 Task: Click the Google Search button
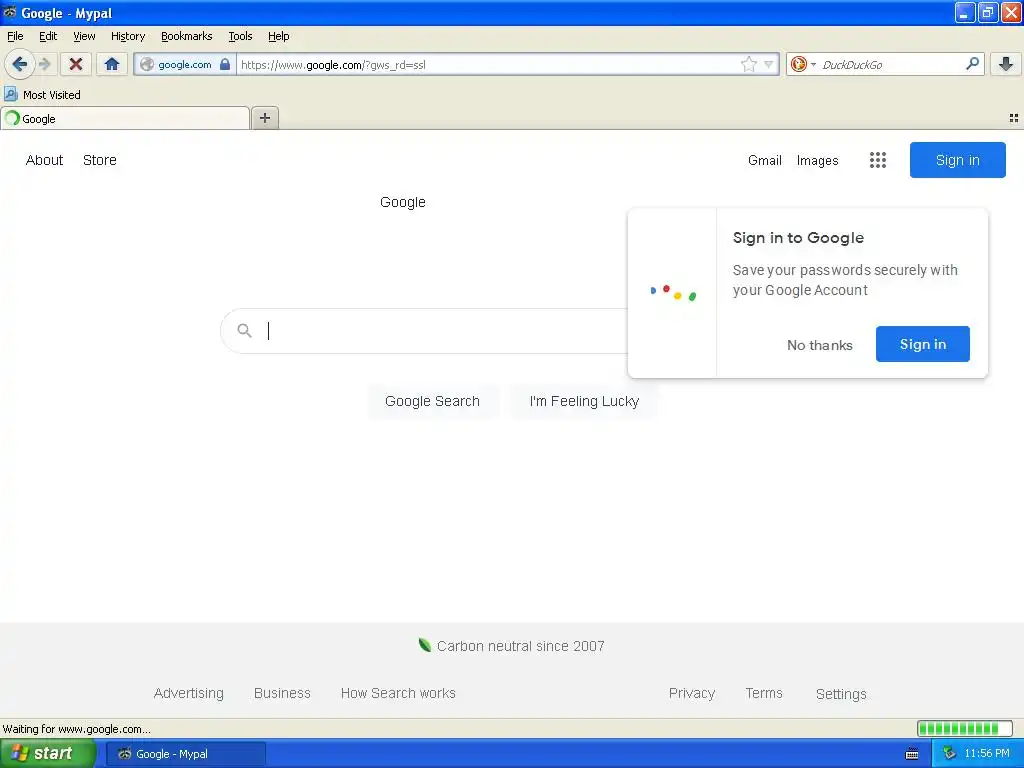[432, 401]
